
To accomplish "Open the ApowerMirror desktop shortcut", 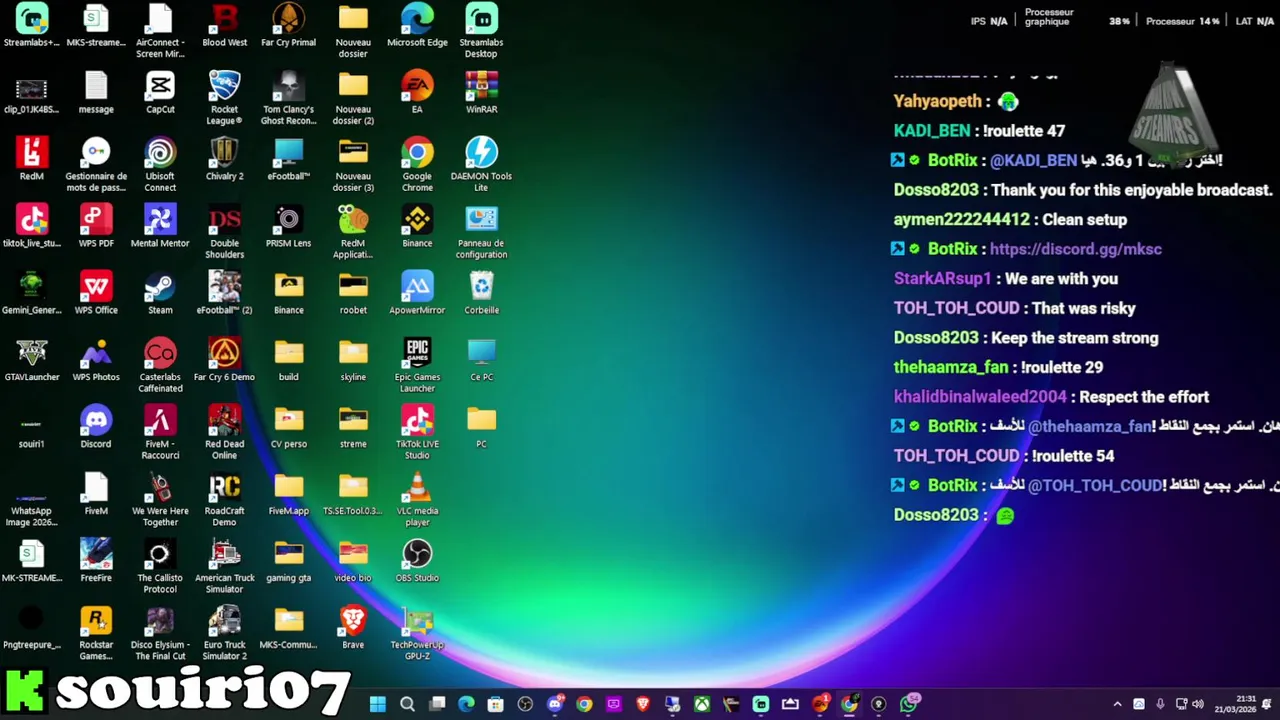I will coord(417,293).
